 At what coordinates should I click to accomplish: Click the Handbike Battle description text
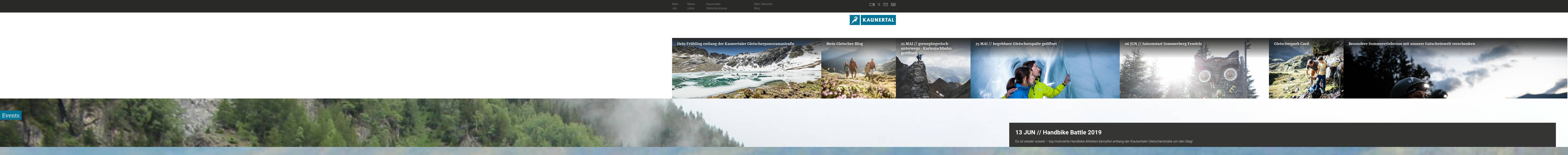pyautogui.click(x=1104, y=141)
